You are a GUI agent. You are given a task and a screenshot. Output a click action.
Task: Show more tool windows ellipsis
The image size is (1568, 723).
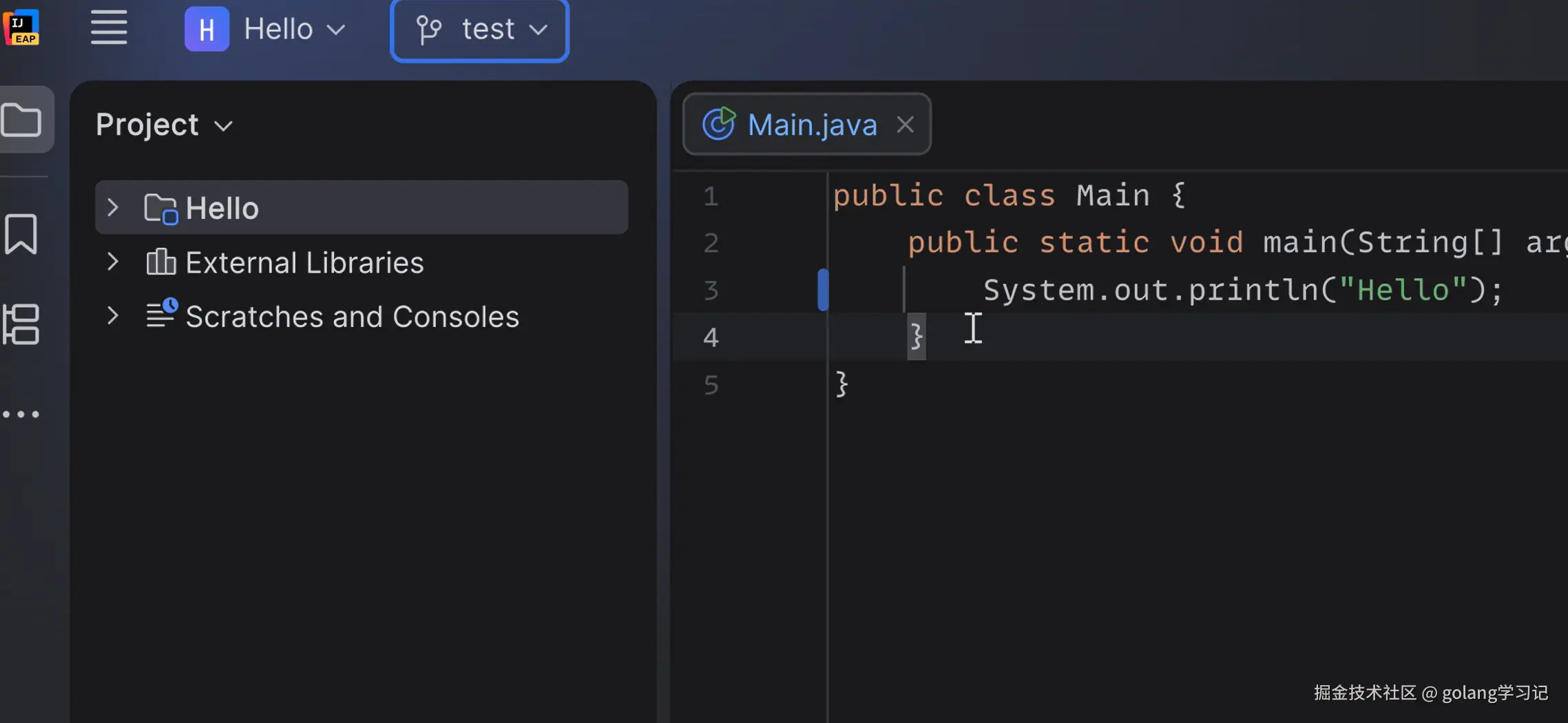[21, 415]
